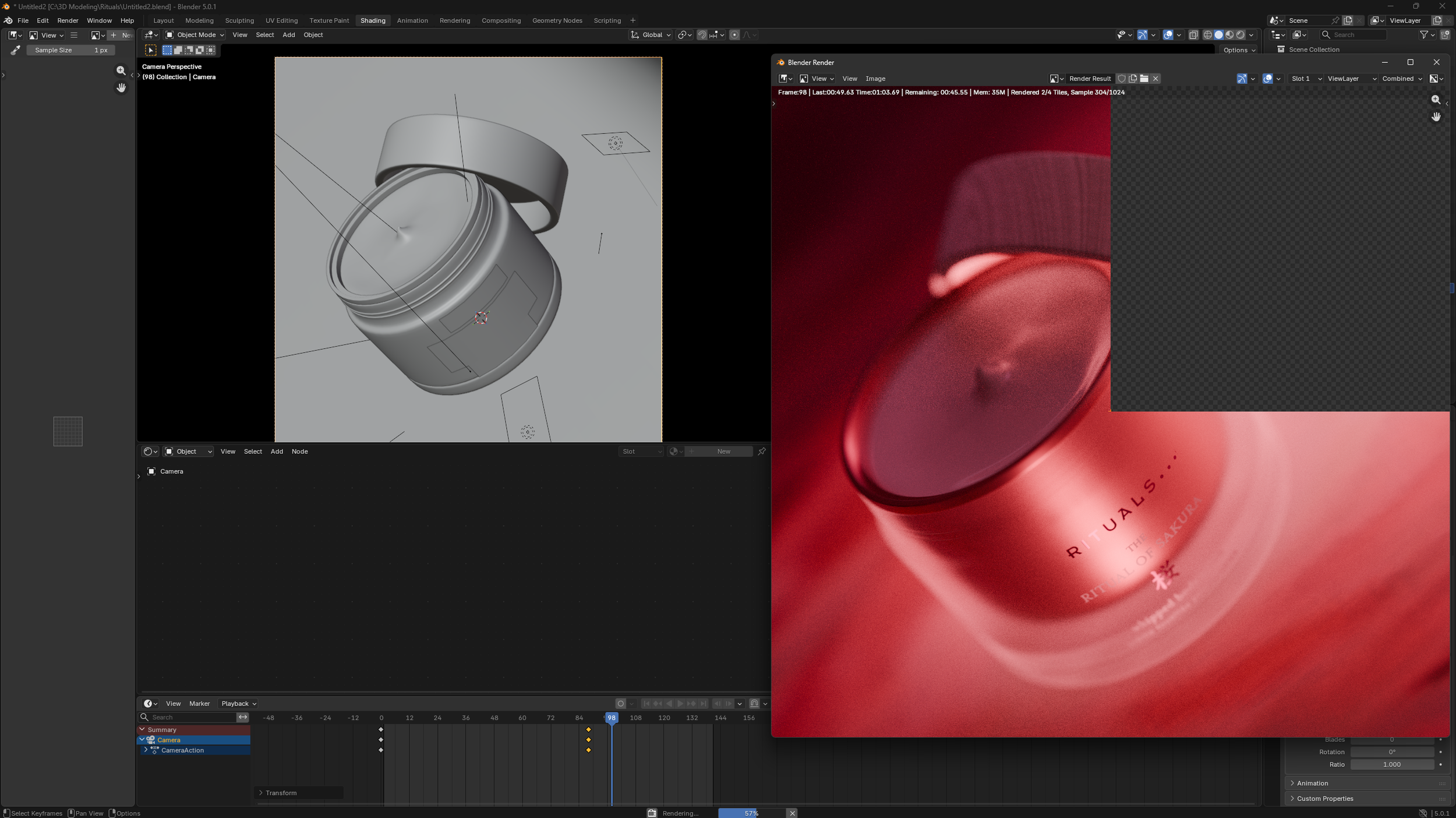Open the viewport object visibility eye menu
Viewport: 1456px width, 818px height.
[x=1124, y=35]
